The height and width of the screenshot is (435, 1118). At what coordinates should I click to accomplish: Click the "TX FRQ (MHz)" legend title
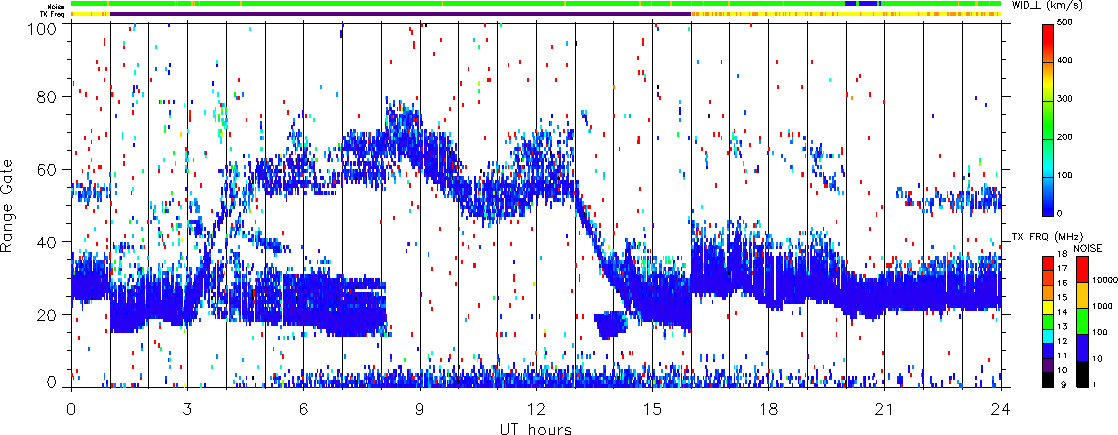tap(1045, 237)
